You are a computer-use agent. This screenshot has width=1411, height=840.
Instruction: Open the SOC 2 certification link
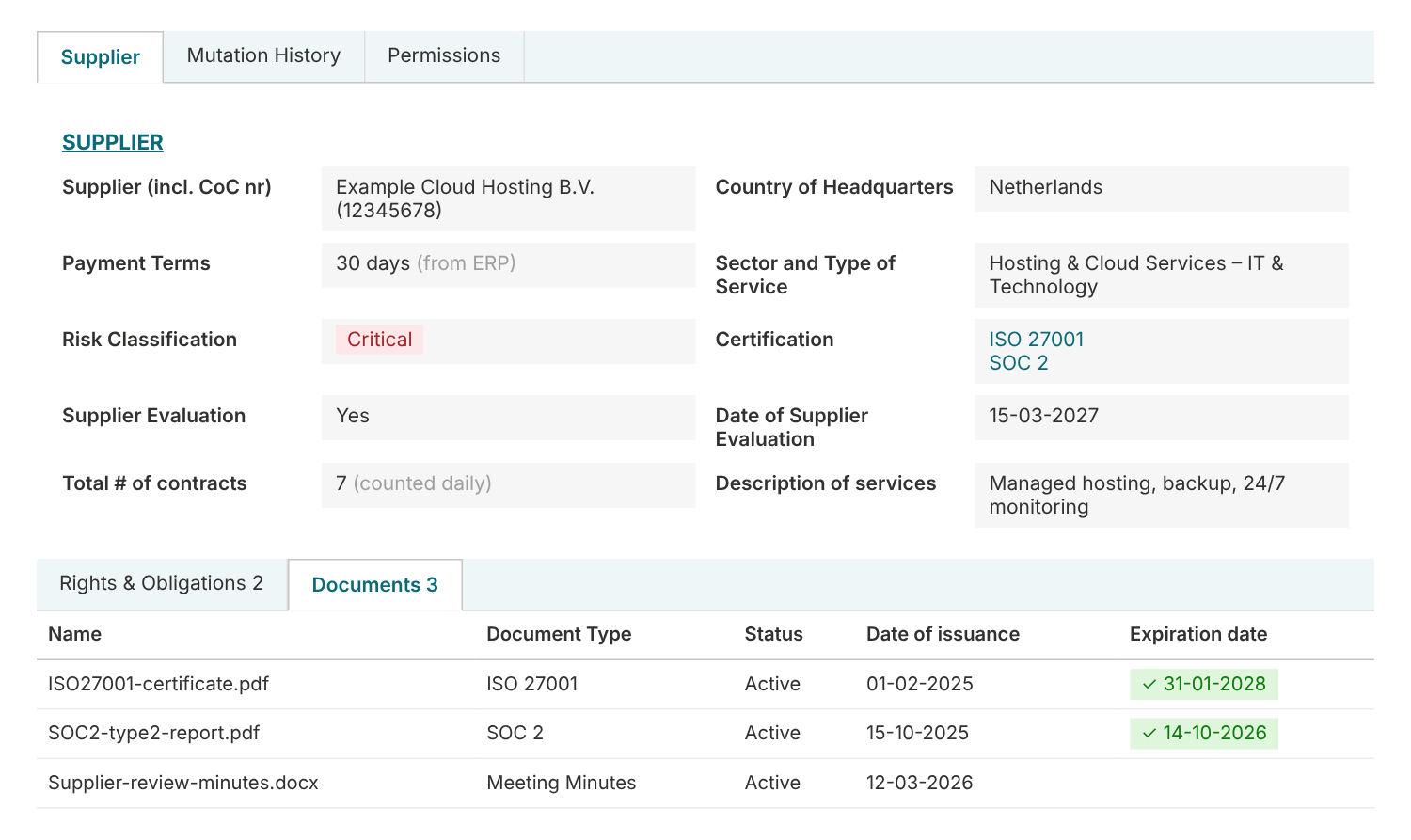click(x=1019, y=363)
